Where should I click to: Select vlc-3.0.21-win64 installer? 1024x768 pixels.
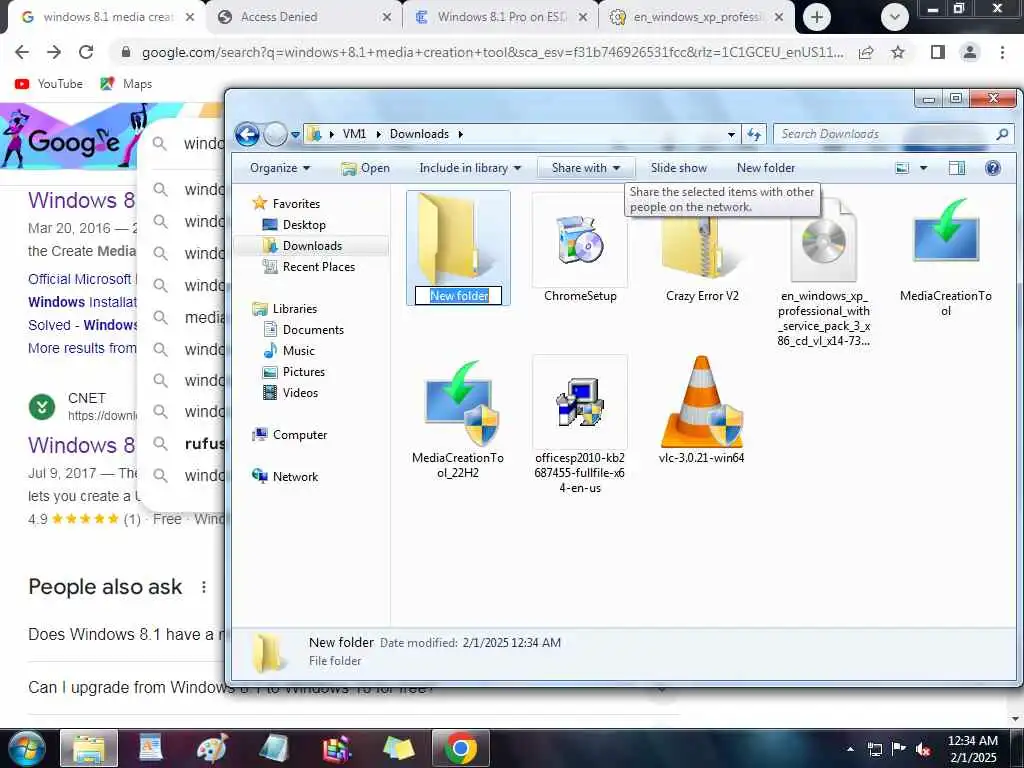click(x=701, y=410)
